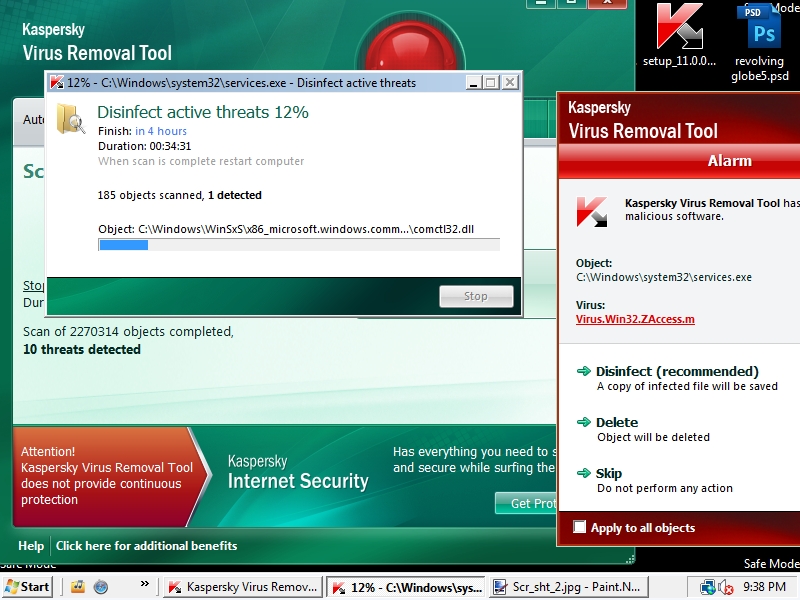Click the folder scan icon in Disinfect dialog
Screen dimensions: 800x600
click(70, 119)
